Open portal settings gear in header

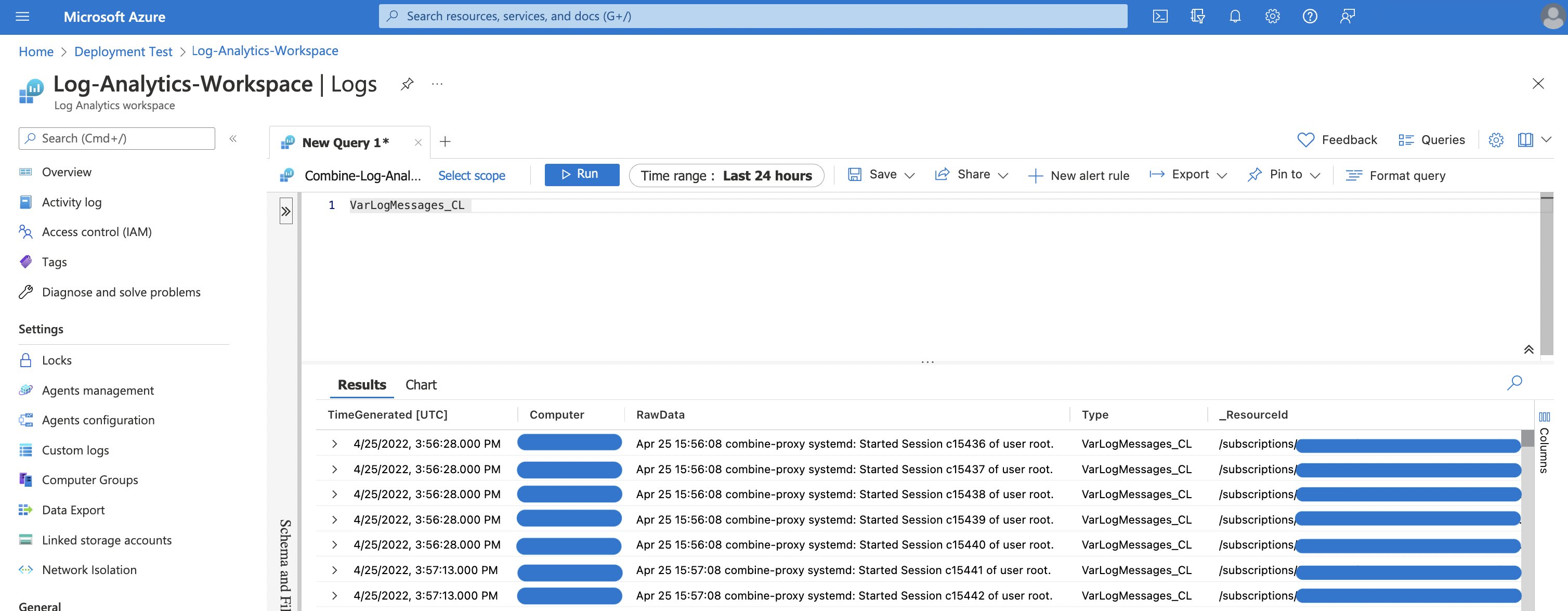1272,17
